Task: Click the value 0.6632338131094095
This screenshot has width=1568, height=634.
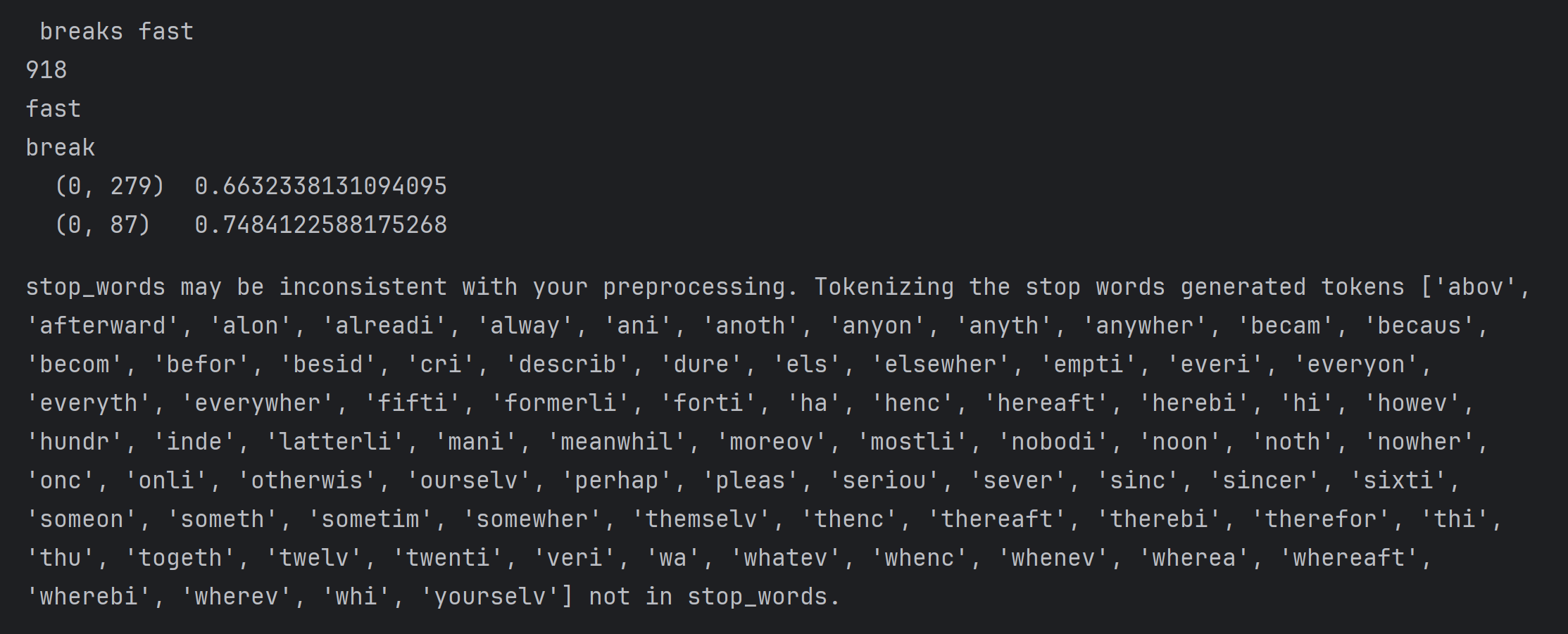Action: pos(321,186)
